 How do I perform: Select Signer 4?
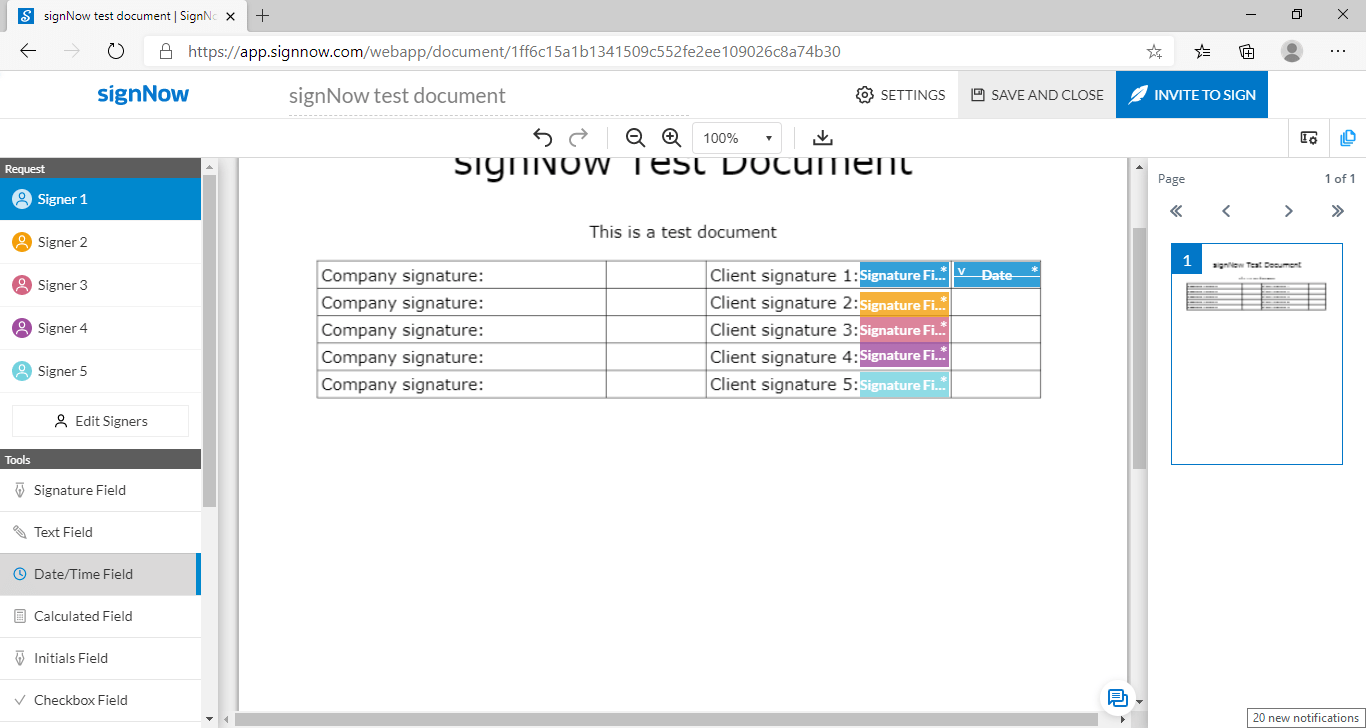[x=100, y=328]
